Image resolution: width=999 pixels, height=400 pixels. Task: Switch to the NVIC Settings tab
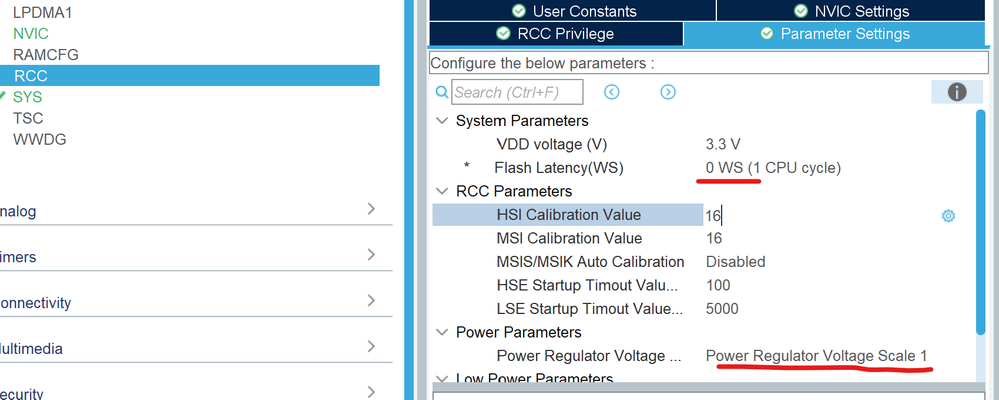coord(851,11)
